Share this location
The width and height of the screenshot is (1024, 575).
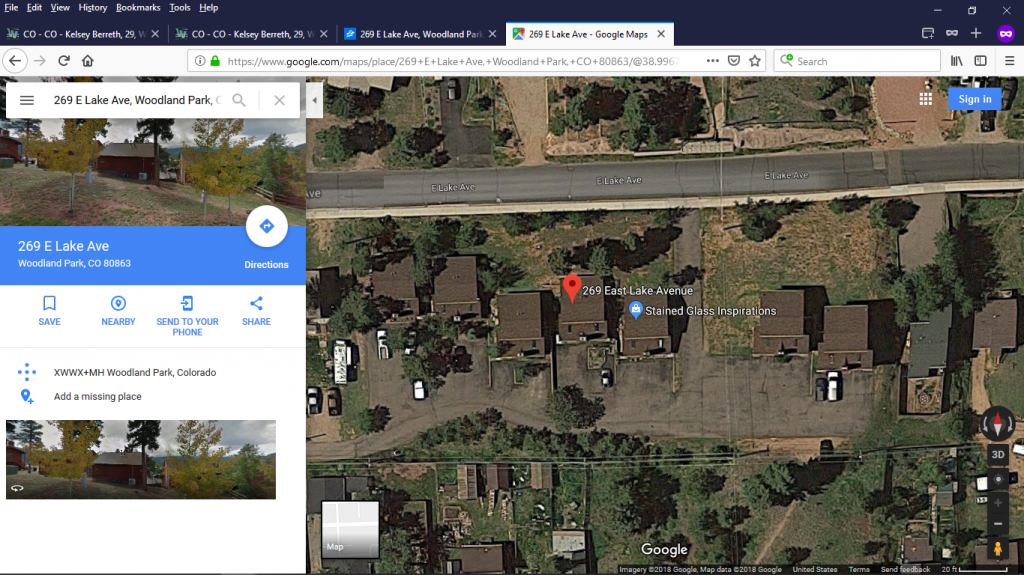click(256, 310)
